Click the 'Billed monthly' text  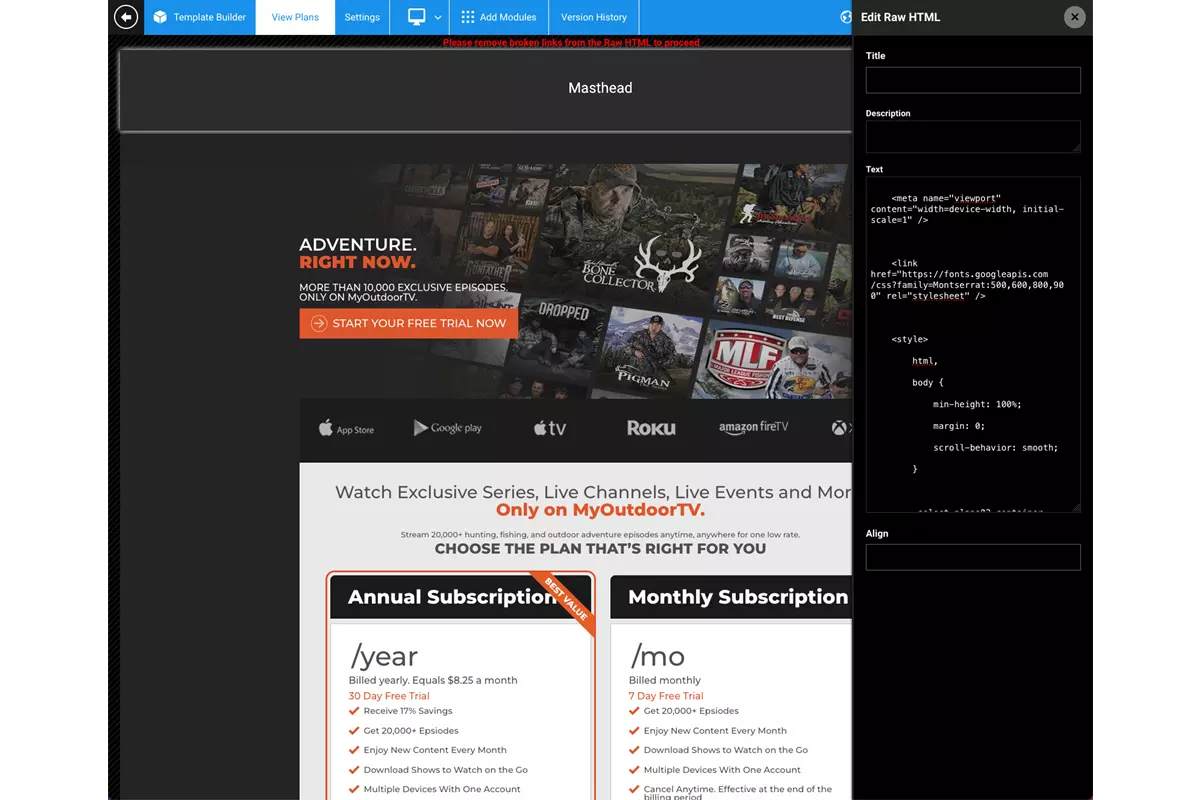point(665,680)
